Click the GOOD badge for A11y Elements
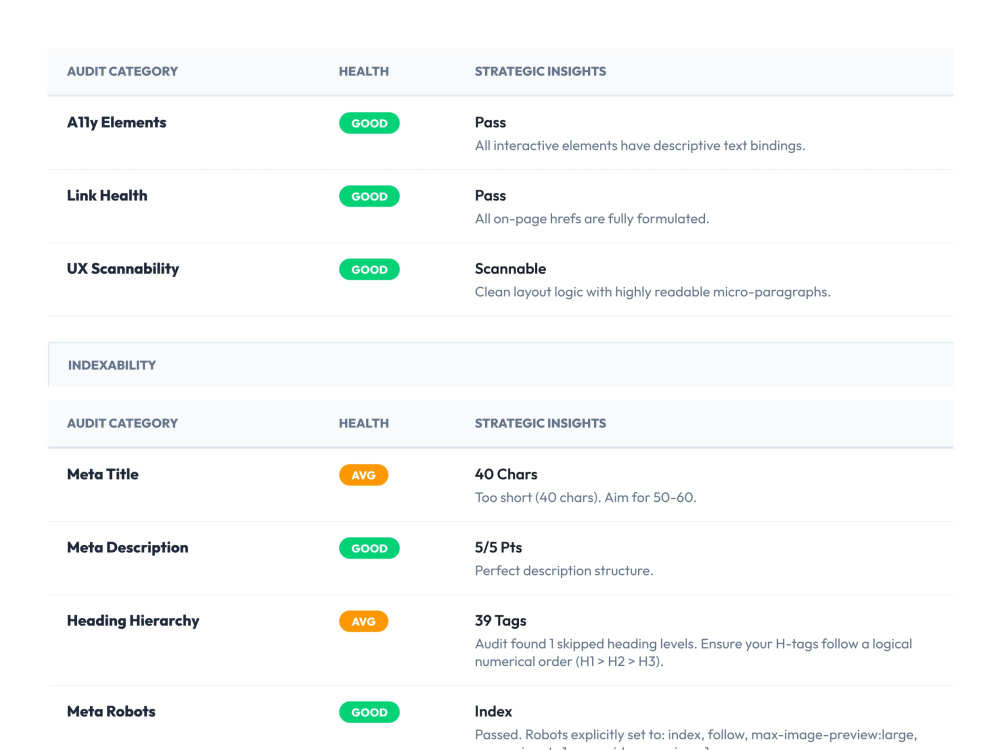Viewport: 1000px width, 750px height. coord(369,123)
